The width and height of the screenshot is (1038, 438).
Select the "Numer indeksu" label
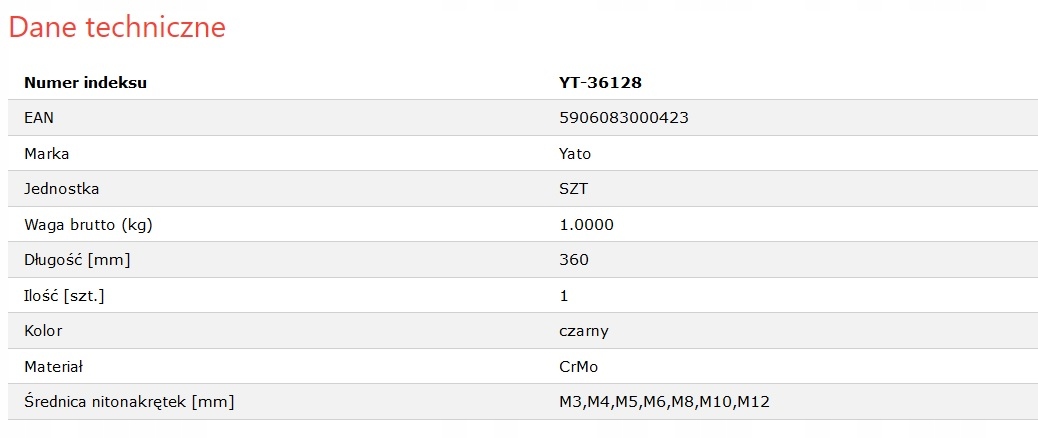85,82
